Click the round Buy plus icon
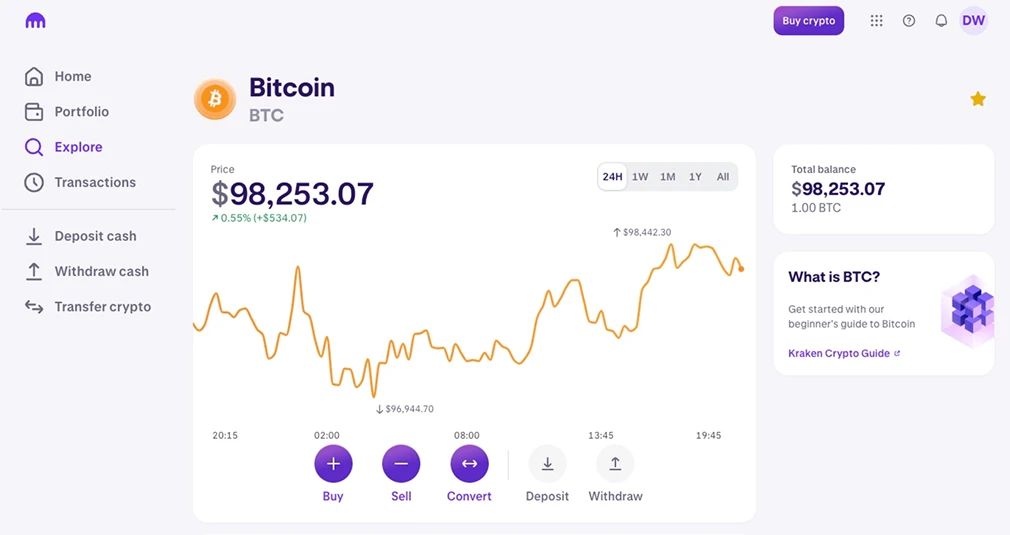The width and height of the screenshot is (1010, 535). pyautogui.click(x=333, y=464)
